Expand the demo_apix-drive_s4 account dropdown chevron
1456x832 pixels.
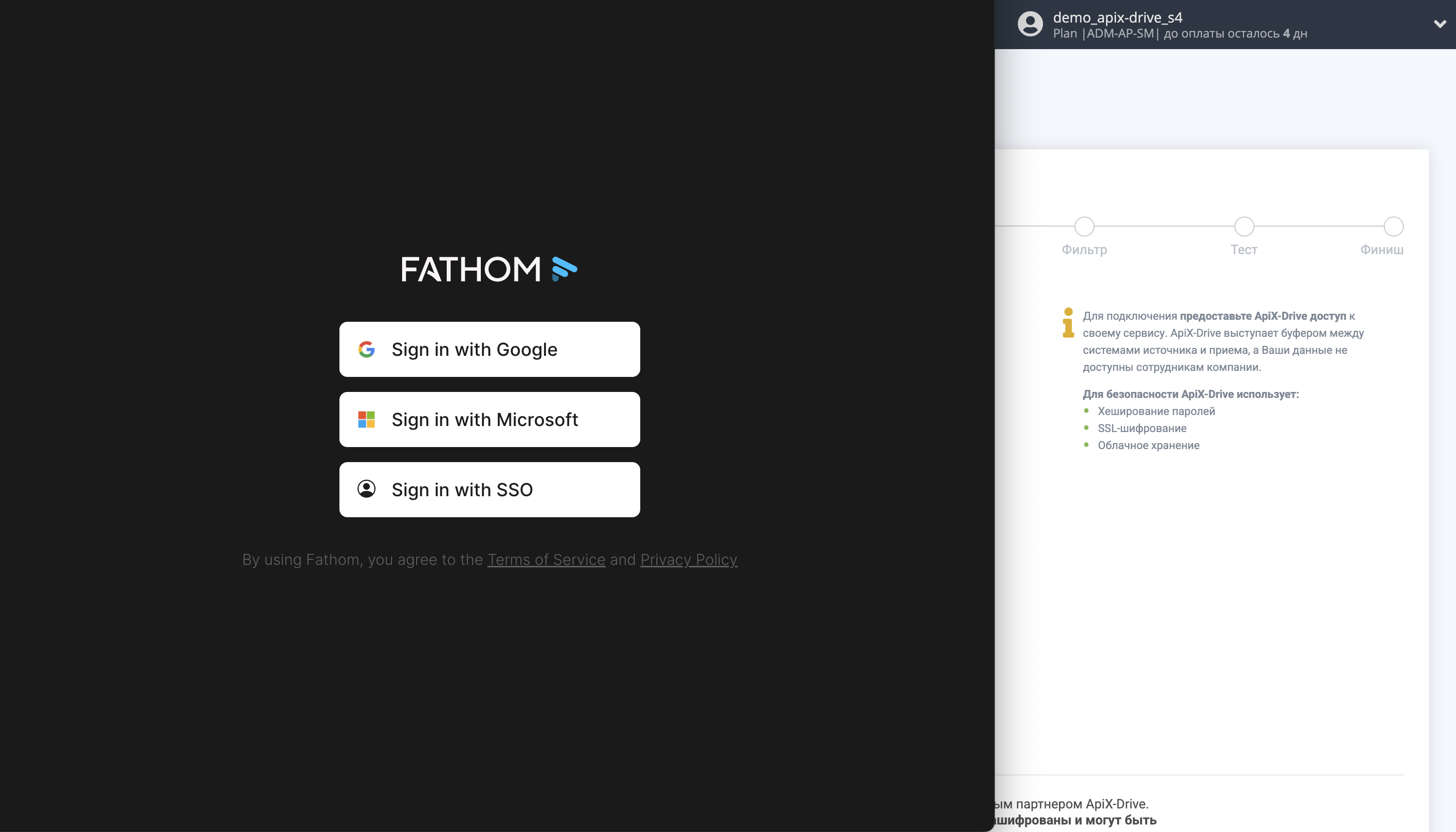(1439, 24)
